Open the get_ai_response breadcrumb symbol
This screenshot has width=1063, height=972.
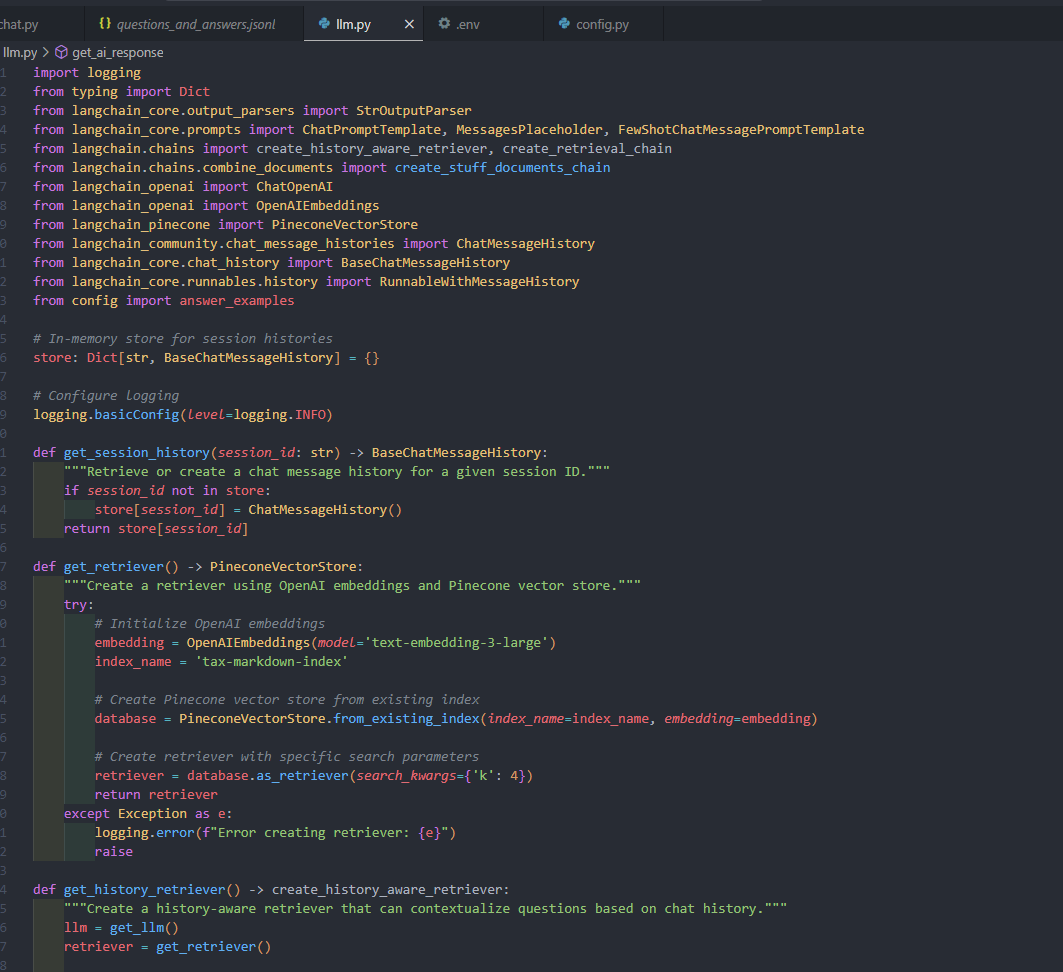coord(118,52)
